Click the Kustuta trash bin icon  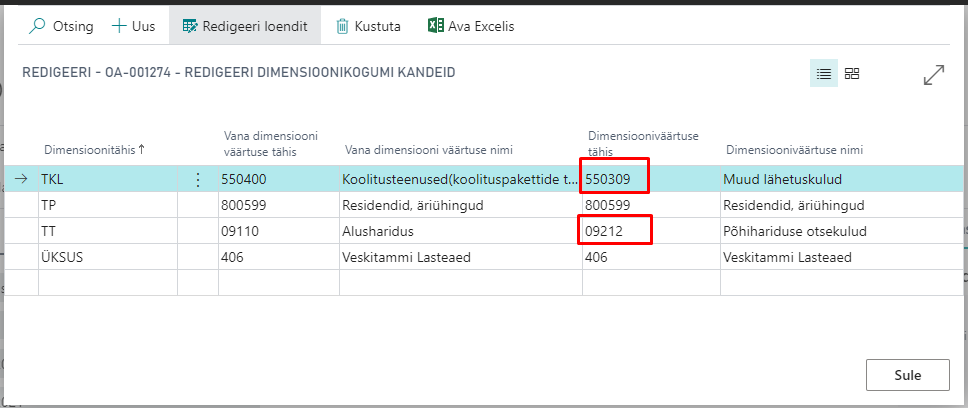tap(342, 27)
